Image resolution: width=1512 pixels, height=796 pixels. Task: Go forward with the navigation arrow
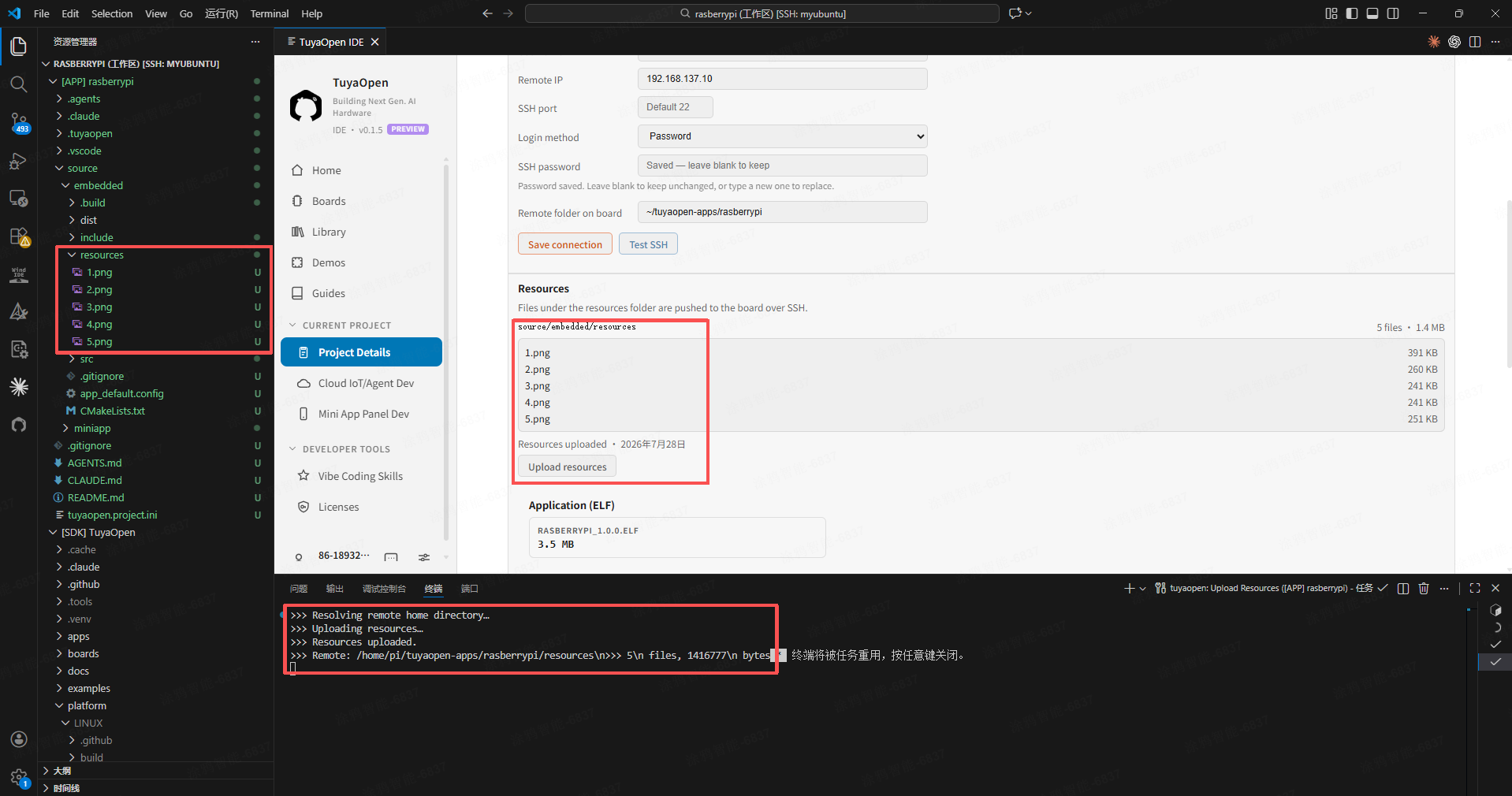(x=508, y=13)
